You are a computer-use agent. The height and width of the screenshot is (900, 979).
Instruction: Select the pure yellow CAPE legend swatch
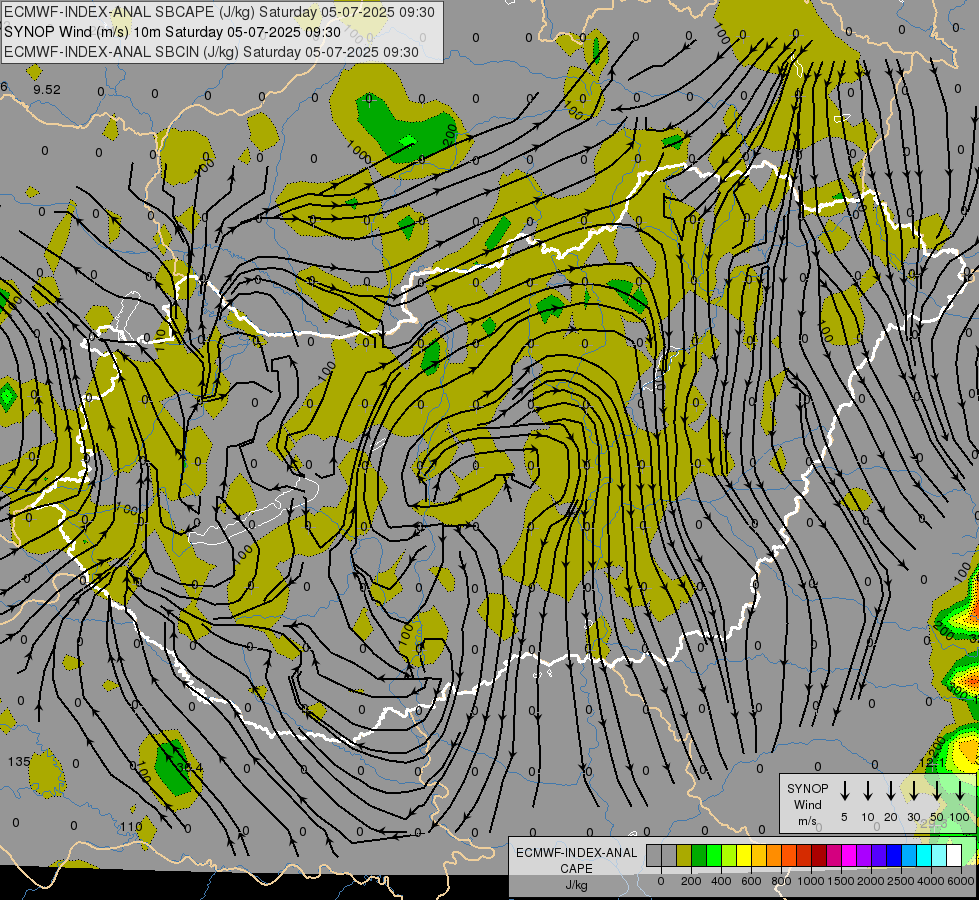744,856
